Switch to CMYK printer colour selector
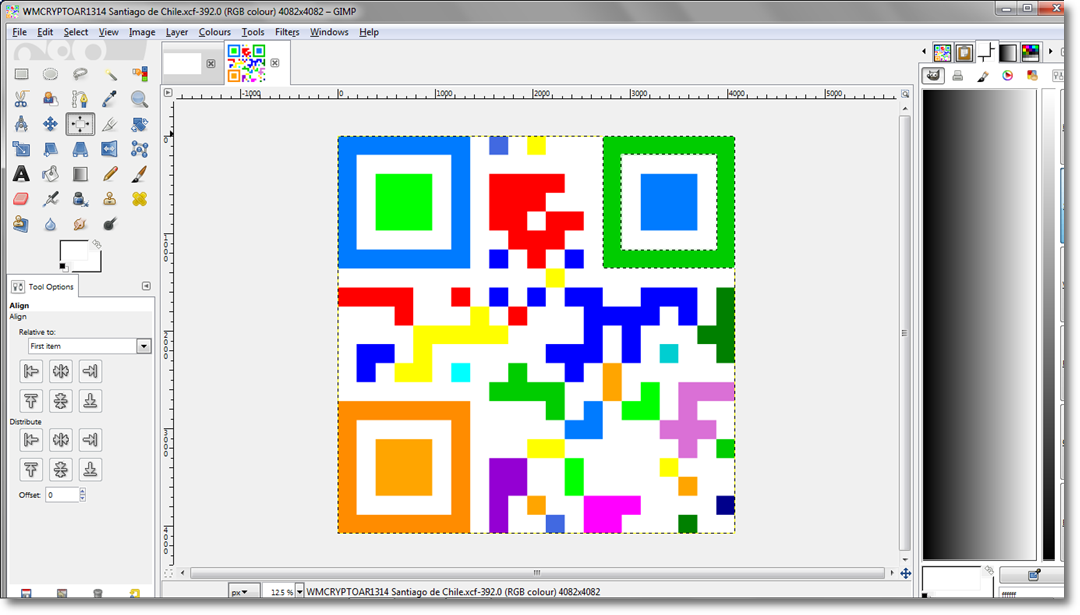Image resolution: width=1080 pixels, height=615 pixels. point(957,76)
